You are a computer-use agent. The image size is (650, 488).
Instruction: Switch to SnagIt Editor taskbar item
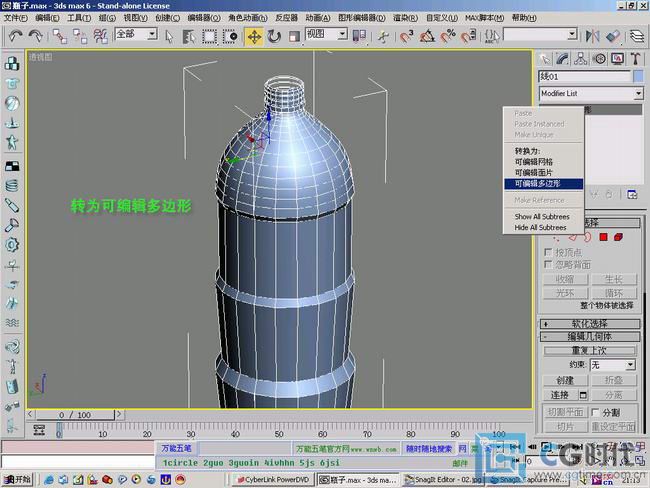(x=444, y=480)
